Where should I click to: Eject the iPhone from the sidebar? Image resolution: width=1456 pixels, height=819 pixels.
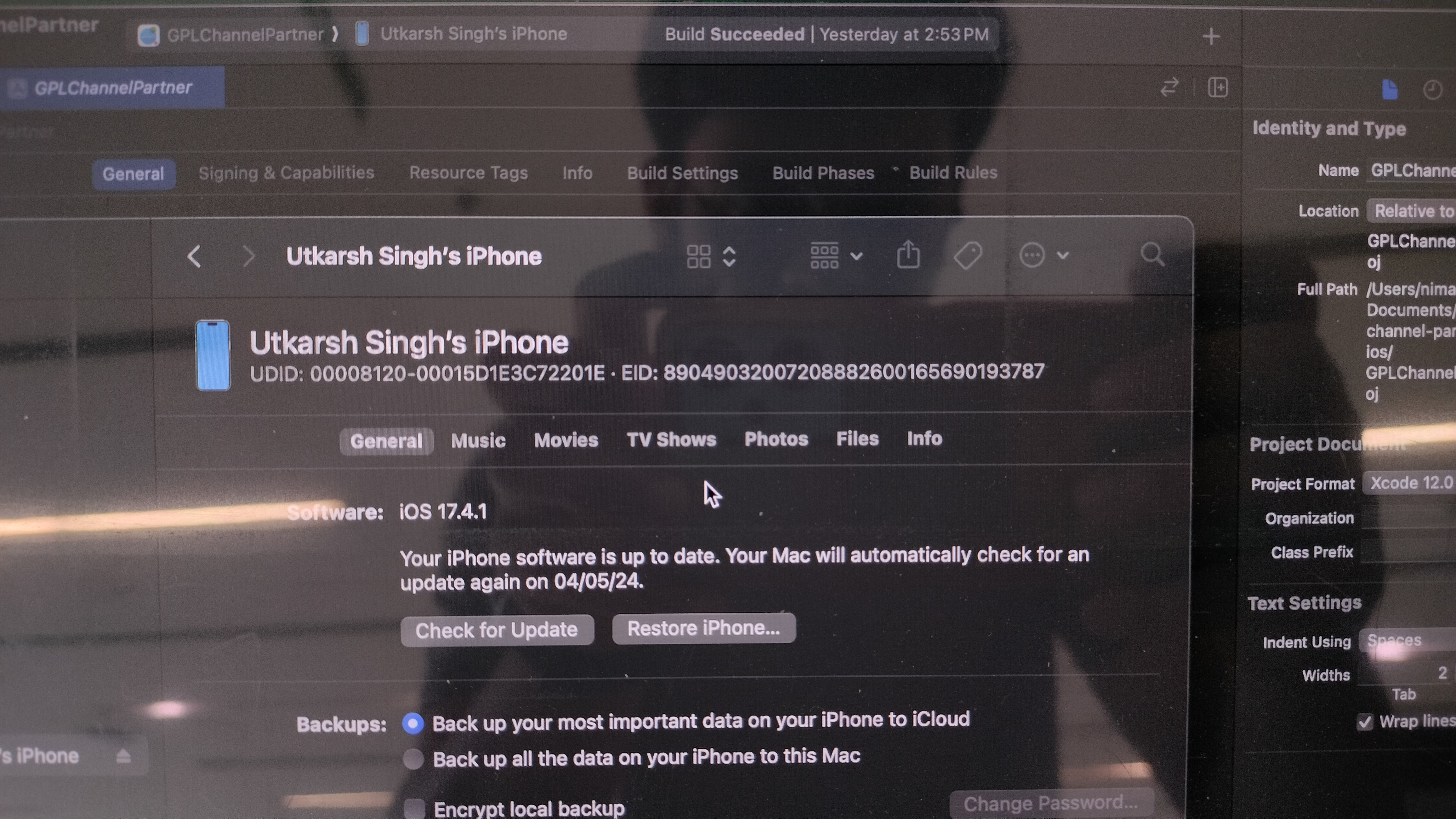[x=123, y=756]
